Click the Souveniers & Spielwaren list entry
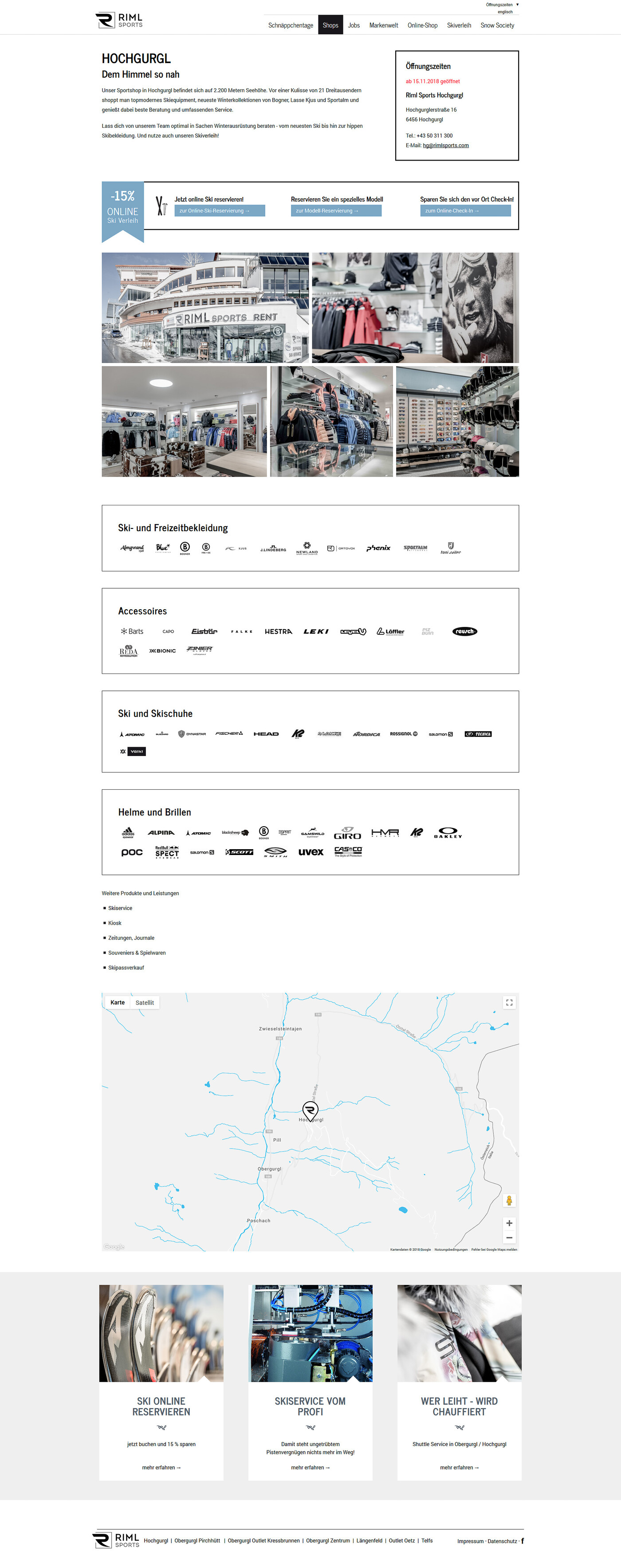 pos(137,953)
